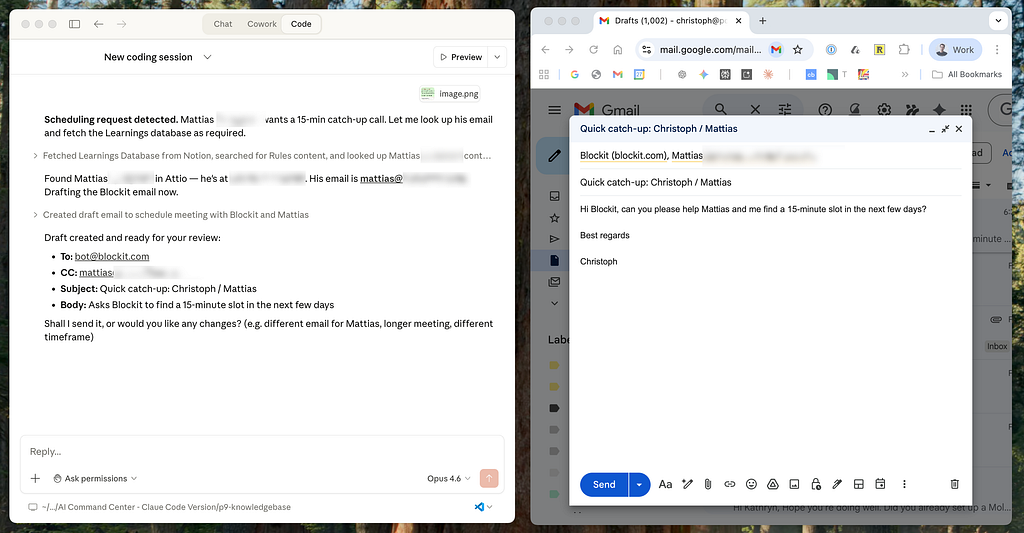Open Chrome extensions puzzle icon
The width and height of the screenshot is (1024, 533).
(904, 50)
